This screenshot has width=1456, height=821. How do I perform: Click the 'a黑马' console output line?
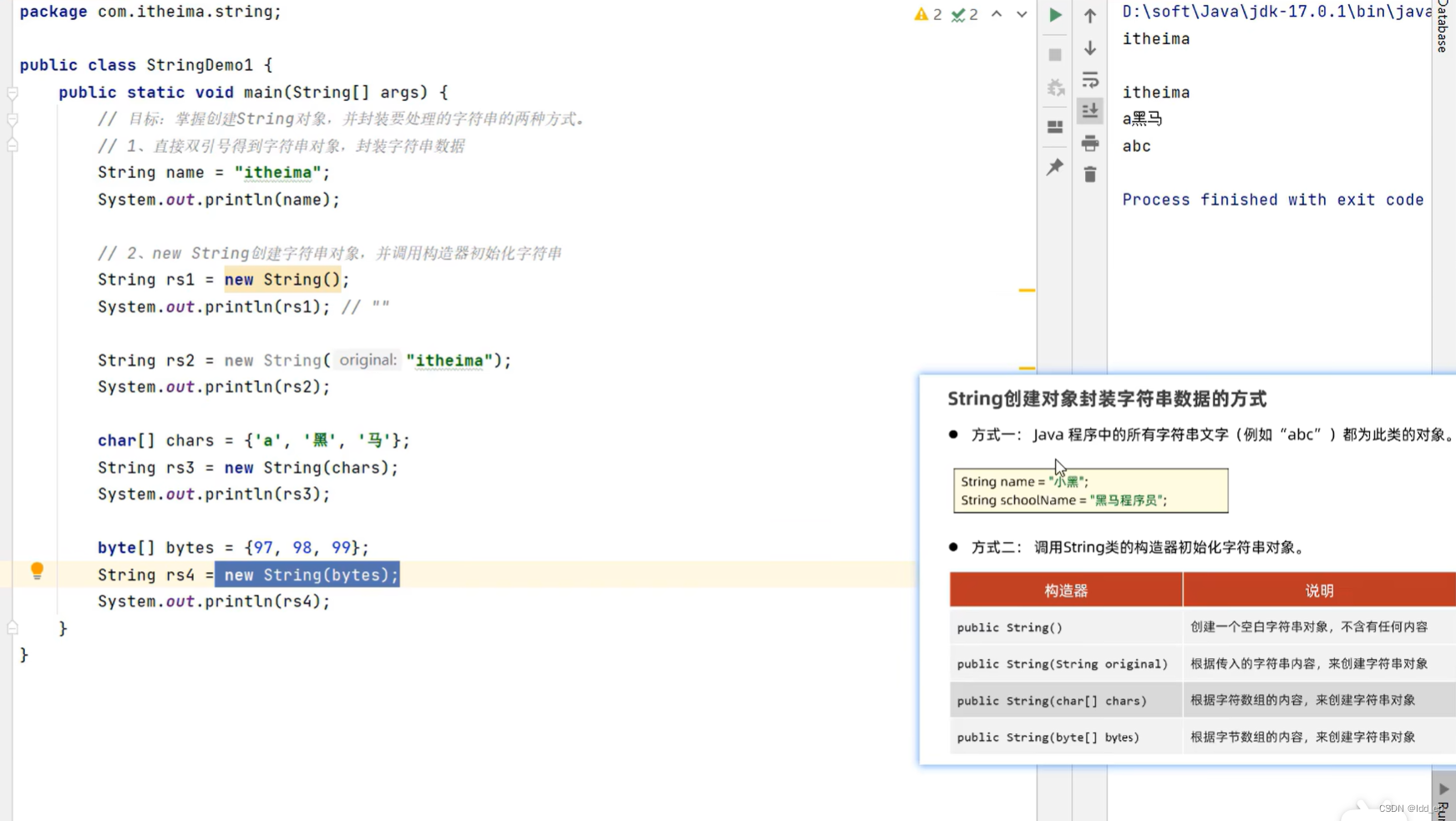pyautogui.click(x=1142, y=119)
